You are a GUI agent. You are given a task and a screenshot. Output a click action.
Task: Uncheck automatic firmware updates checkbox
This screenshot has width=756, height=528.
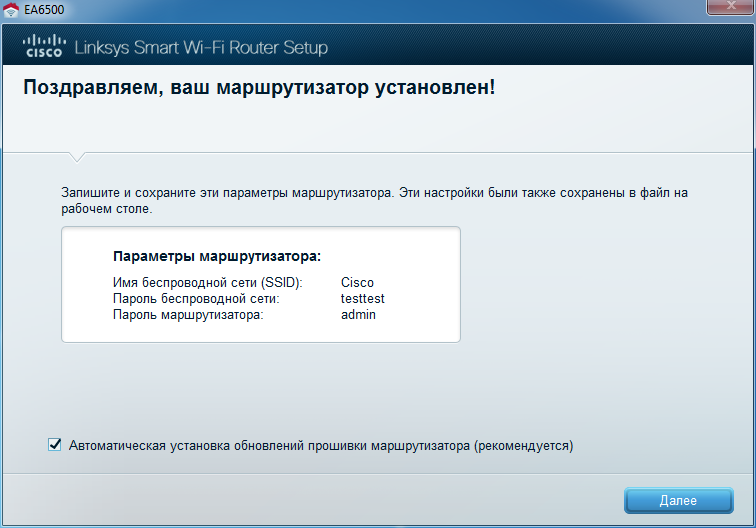[54, 445]
